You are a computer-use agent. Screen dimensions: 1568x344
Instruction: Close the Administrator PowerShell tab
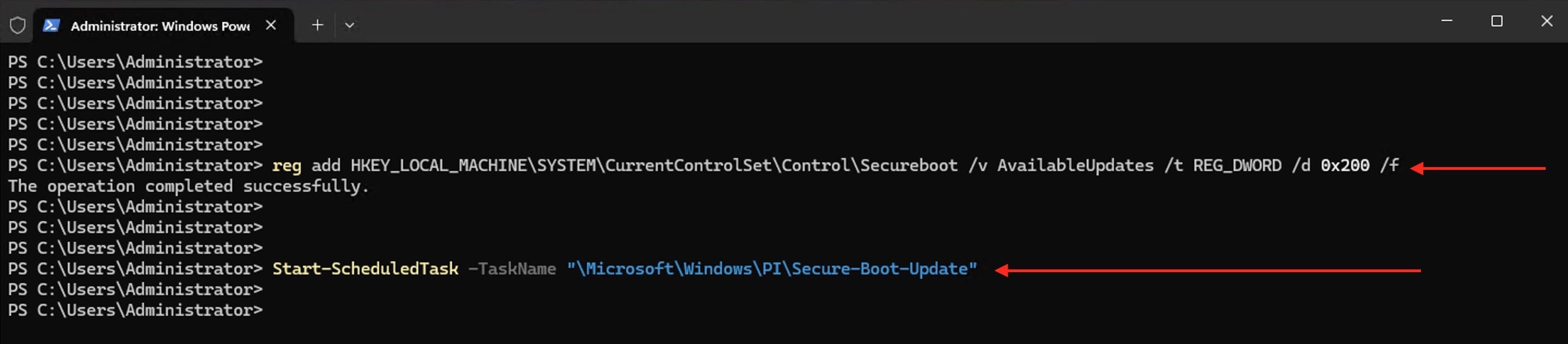(271, 25)
